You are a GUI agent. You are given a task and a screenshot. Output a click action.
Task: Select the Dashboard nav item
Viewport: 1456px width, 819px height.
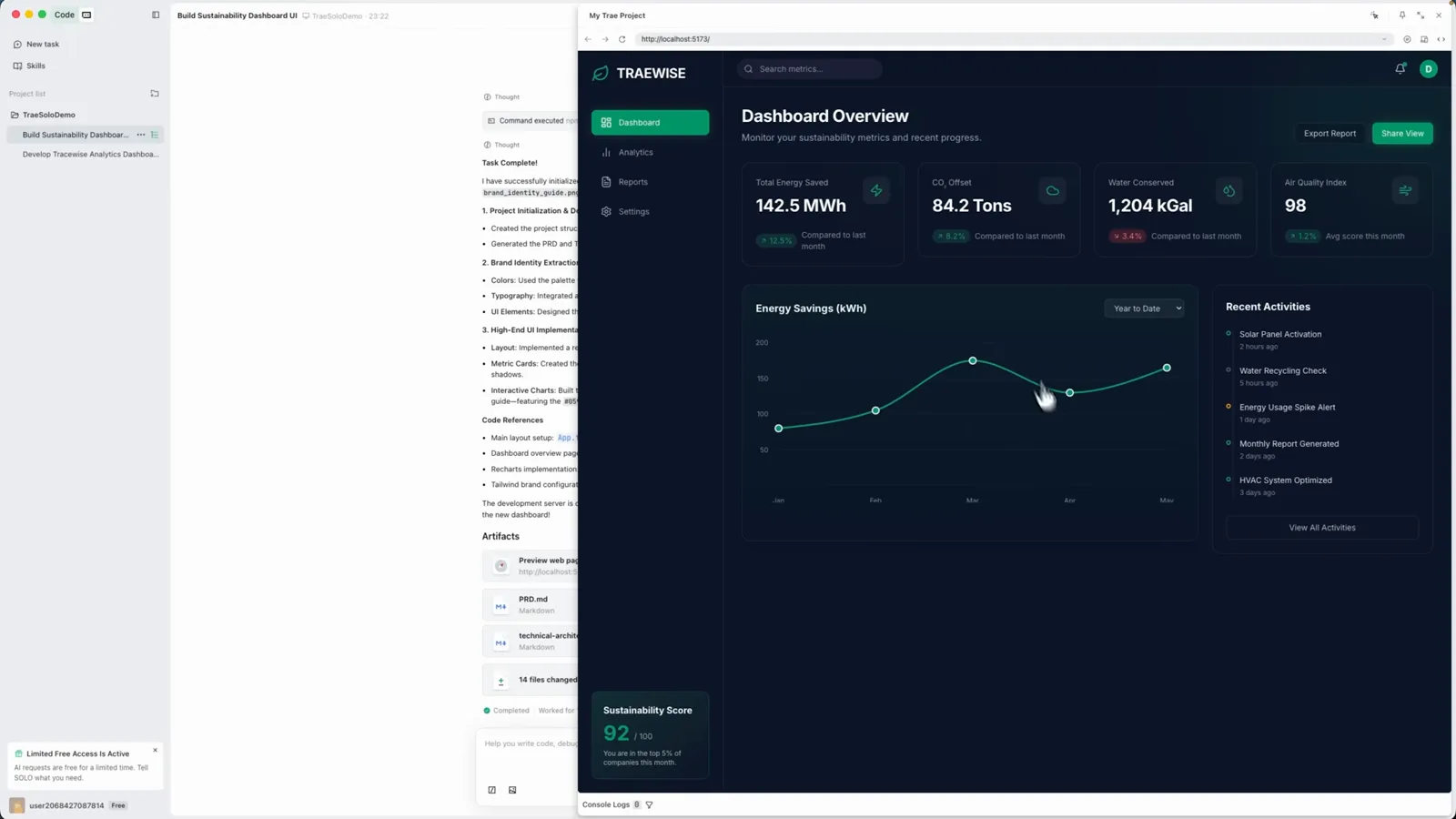pyautogui.click(x=650, y=123)
